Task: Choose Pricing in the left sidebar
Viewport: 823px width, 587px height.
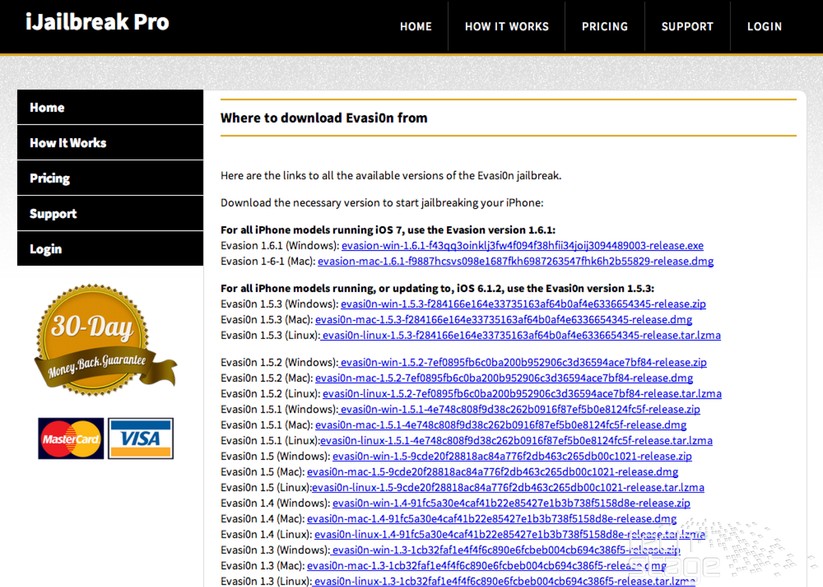Action: (110, 178)
